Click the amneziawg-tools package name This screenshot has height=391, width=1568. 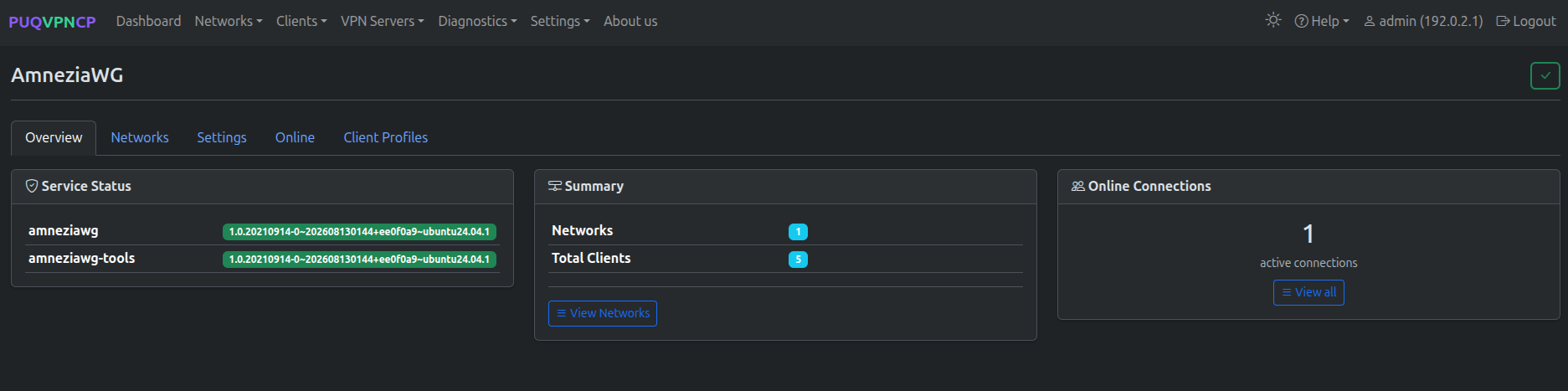coord(82,258)
